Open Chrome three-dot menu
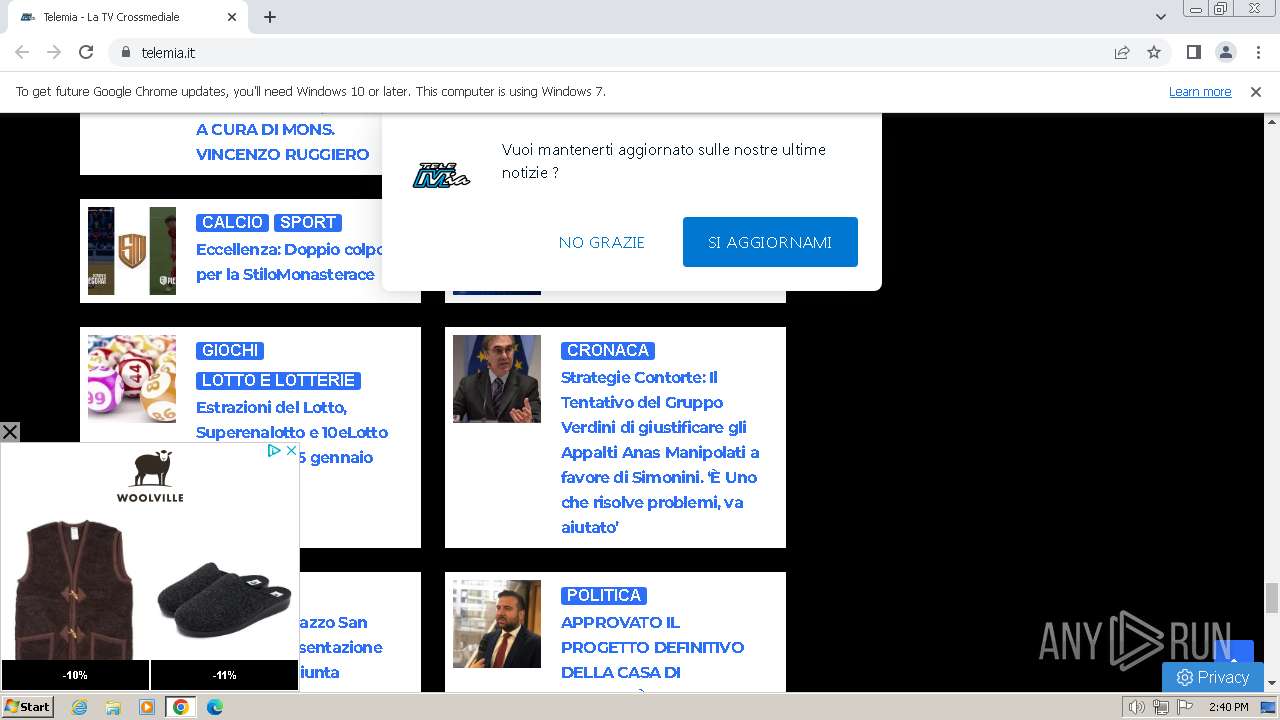Viewport: 1280px width, 720px height. click(1258, 52)
